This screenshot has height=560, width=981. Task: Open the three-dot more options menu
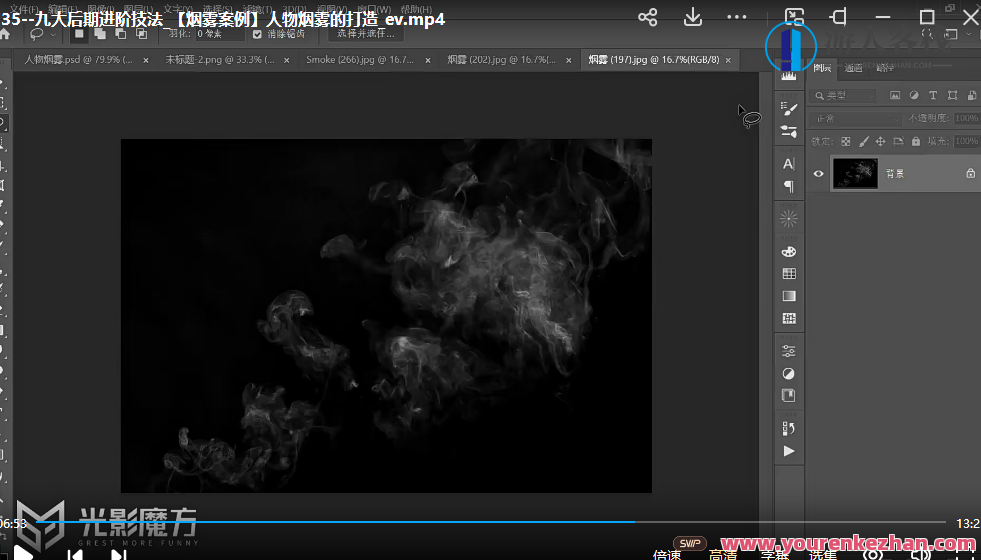pos(737,17)
